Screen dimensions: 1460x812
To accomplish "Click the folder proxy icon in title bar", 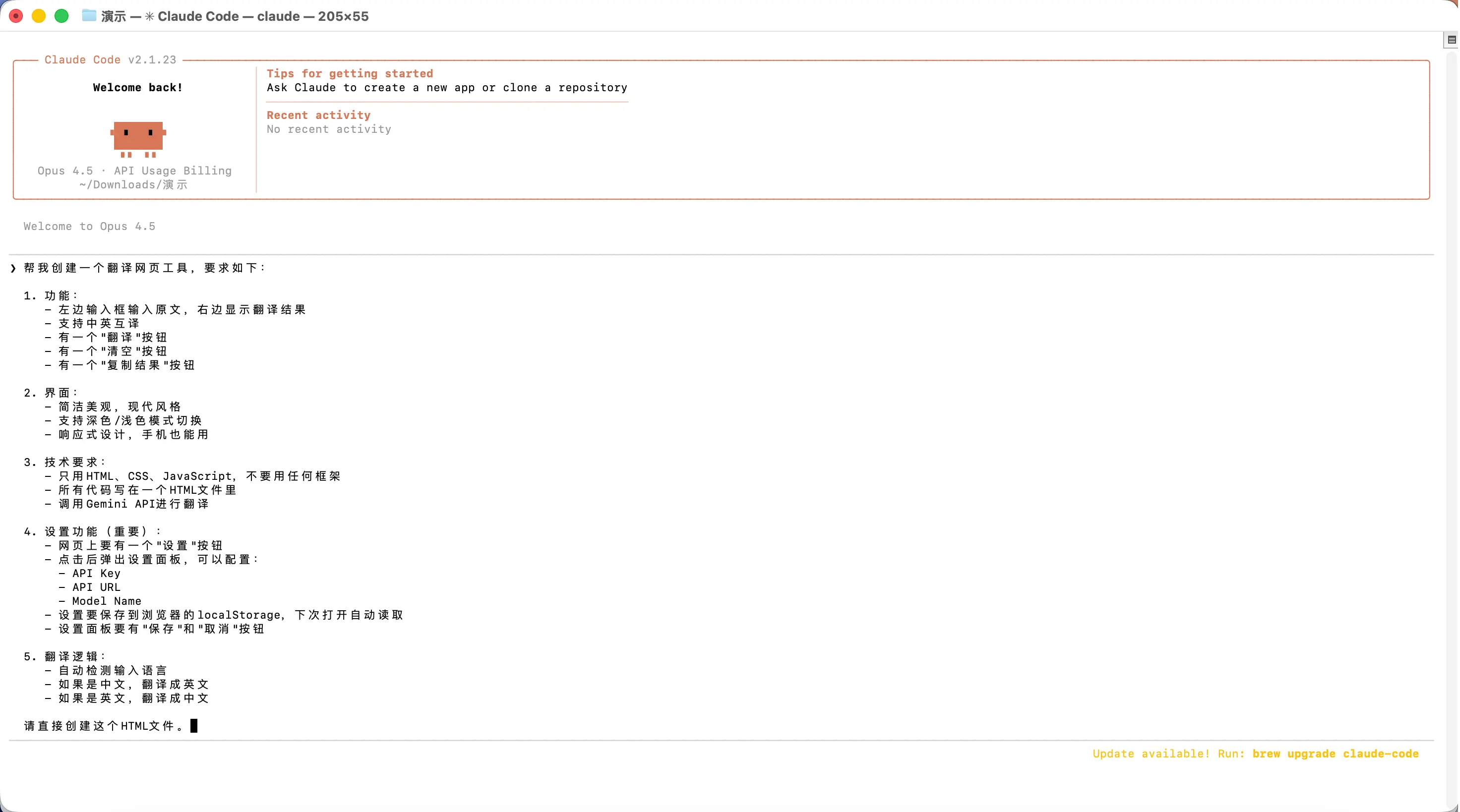I will tap(89, 16).
